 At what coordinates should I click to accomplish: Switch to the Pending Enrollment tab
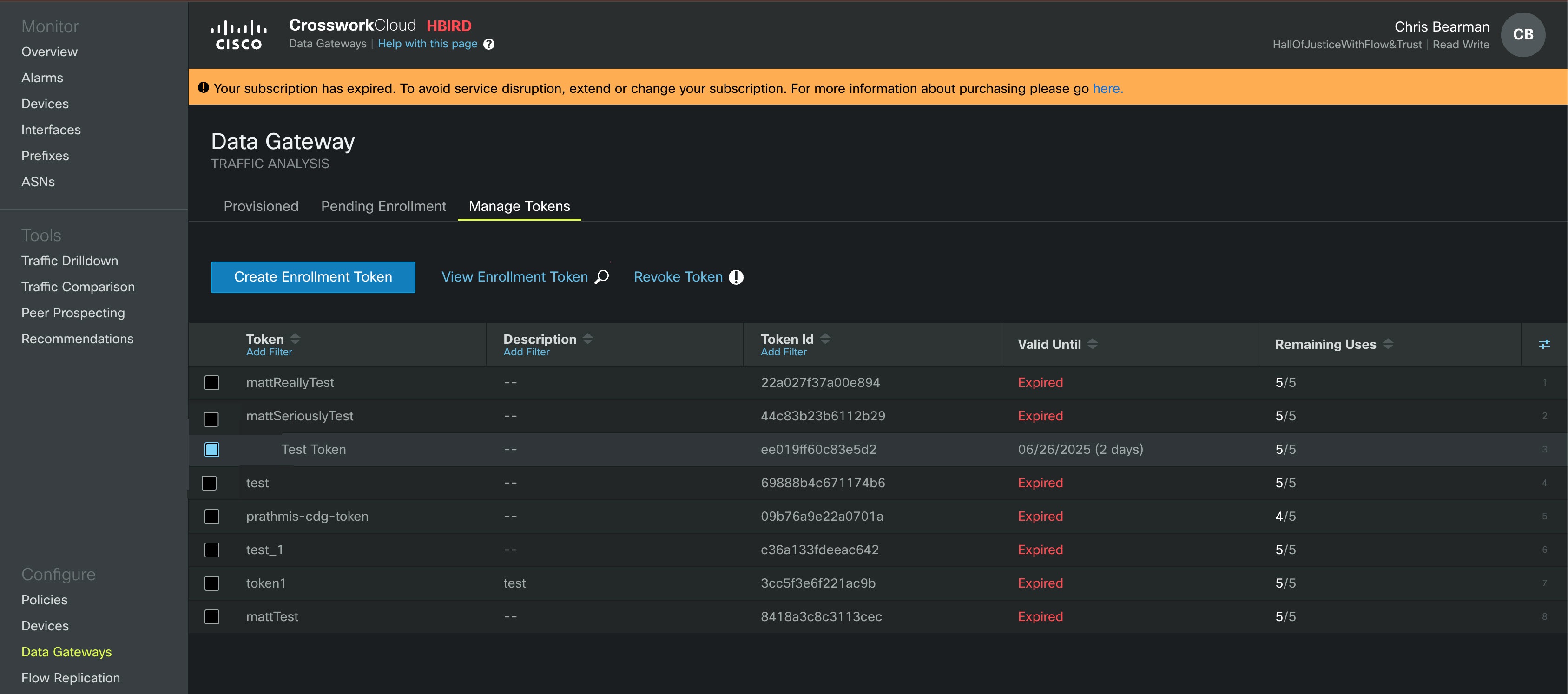point(383,206)
